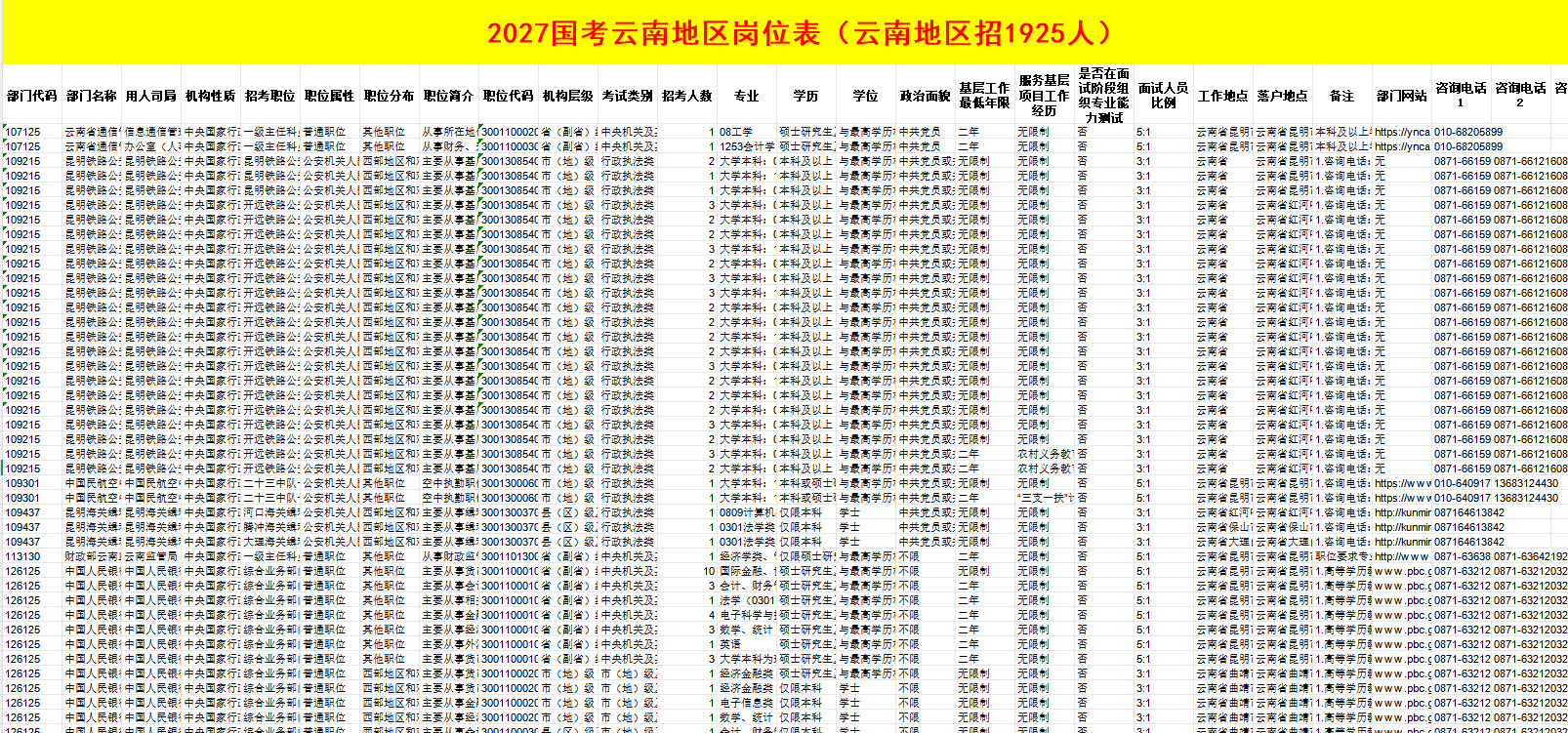This screenshot has width=1568, height=733.
Task: Click the '0871-63638' phone number cell
Action: click(x=1462, y=556)
